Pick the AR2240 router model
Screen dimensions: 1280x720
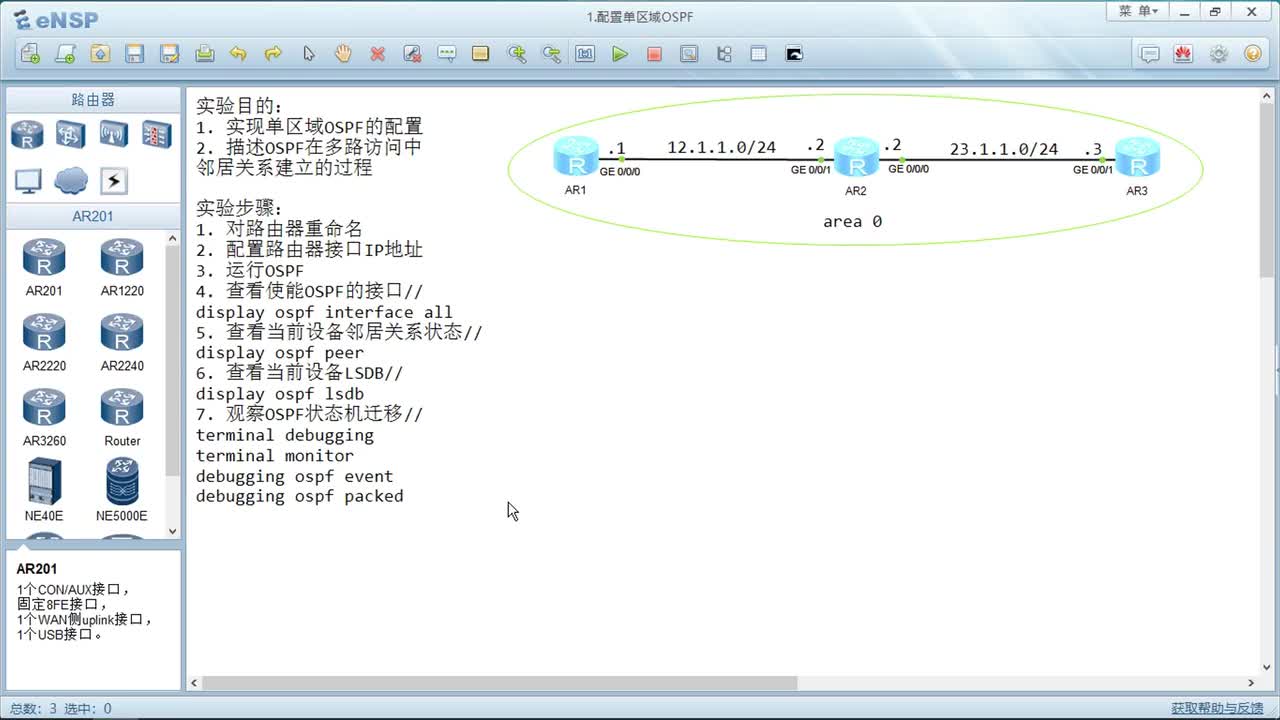122,342
